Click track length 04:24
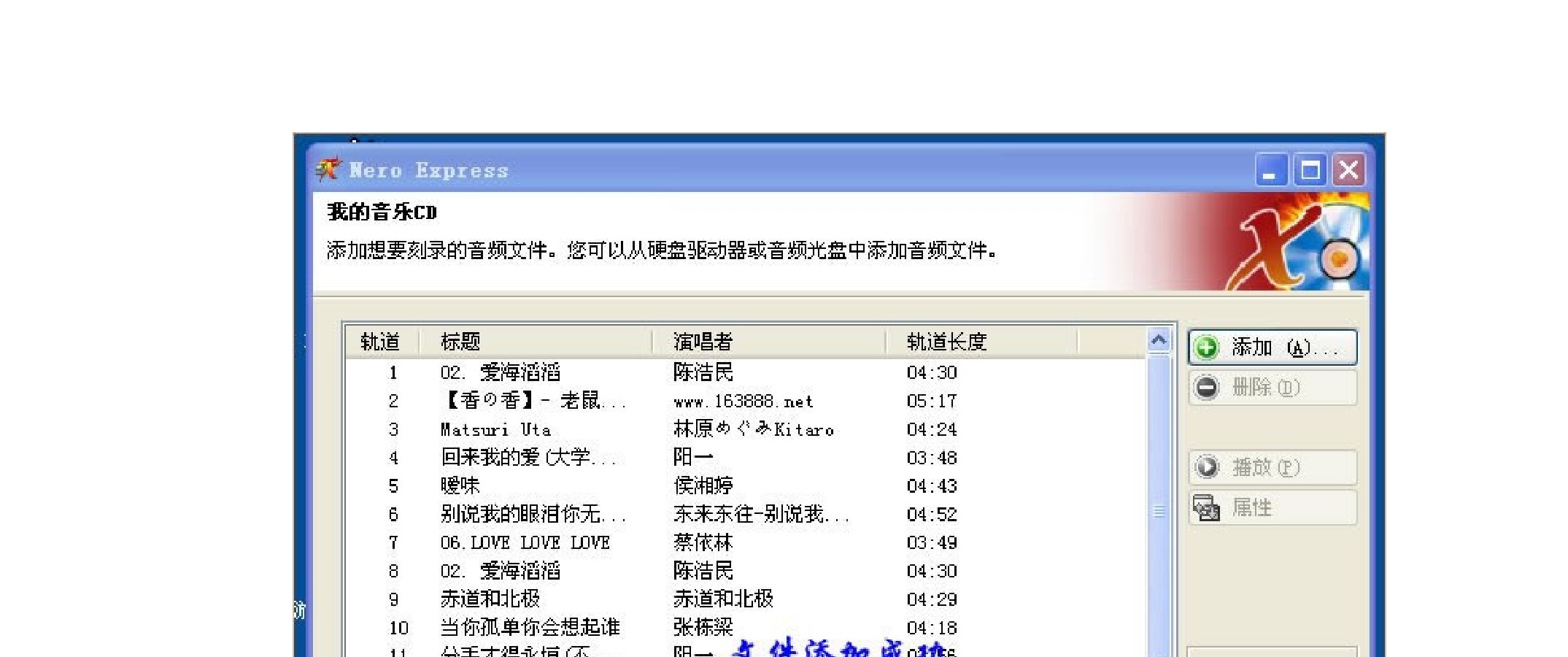1568x657 pixels. tap(932, 430)
